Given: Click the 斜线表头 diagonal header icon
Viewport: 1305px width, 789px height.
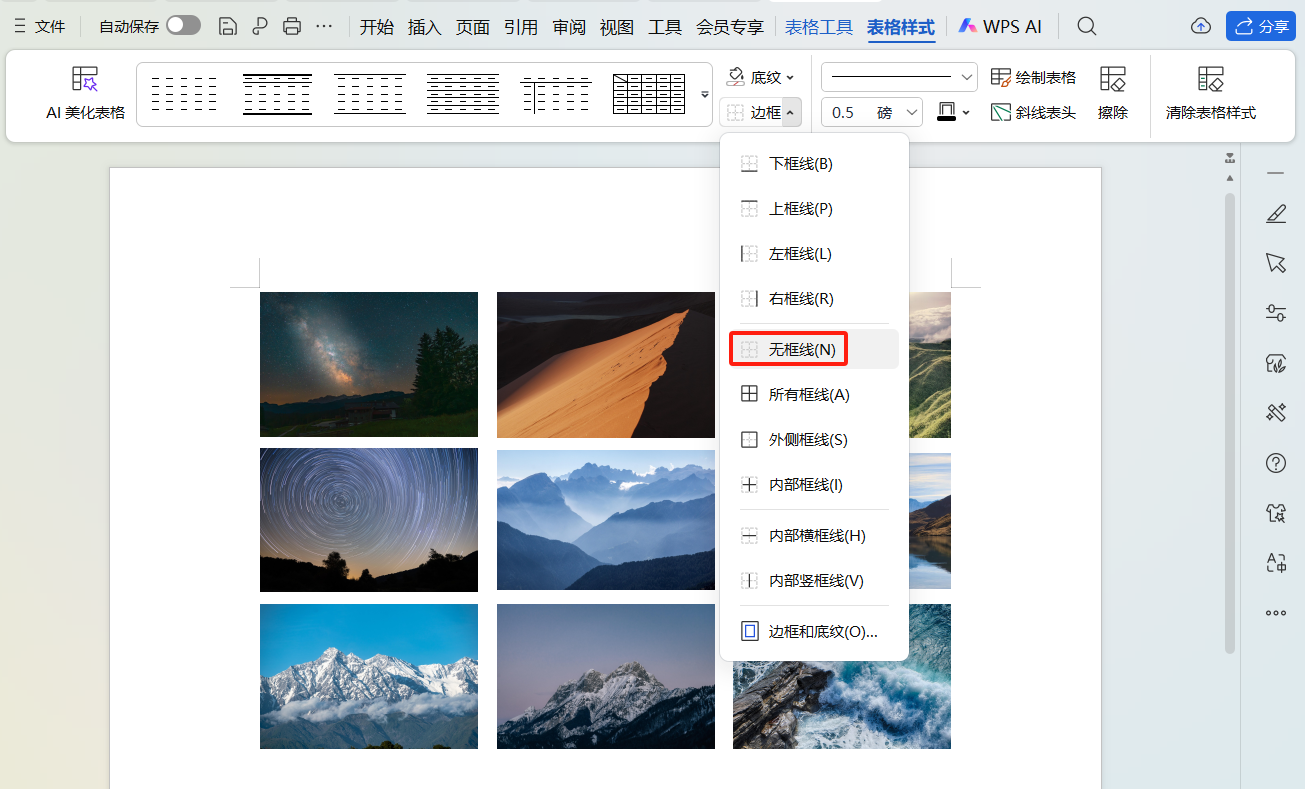Looking at the screenshot, I should point(1032,112).
